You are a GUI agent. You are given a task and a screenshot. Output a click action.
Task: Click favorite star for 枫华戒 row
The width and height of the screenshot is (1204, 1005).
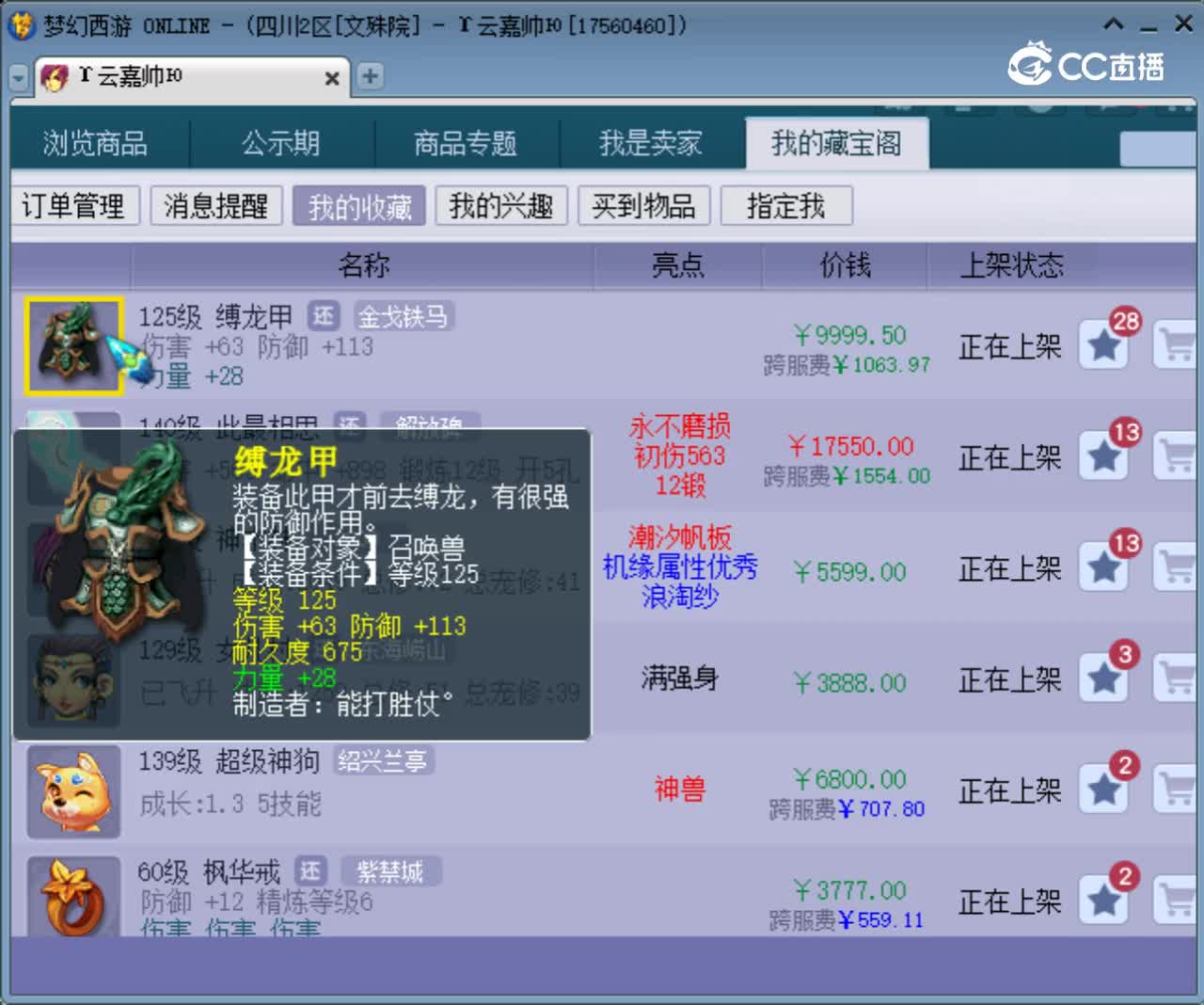click(x=1103, y=901)
